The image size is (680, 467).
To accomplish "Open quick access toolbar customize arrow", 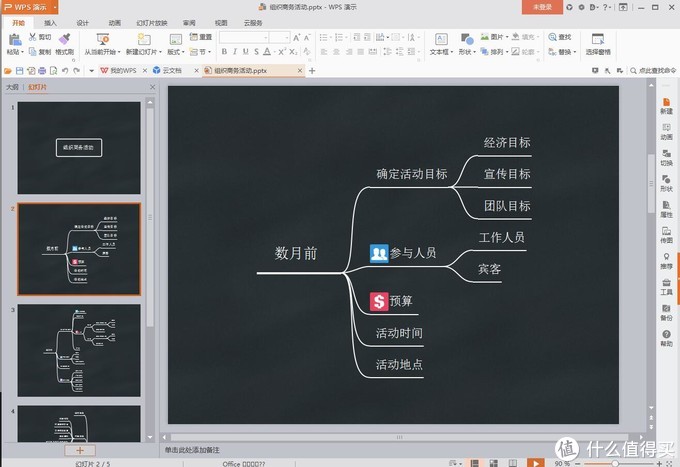I will click(x=92, y=71).
